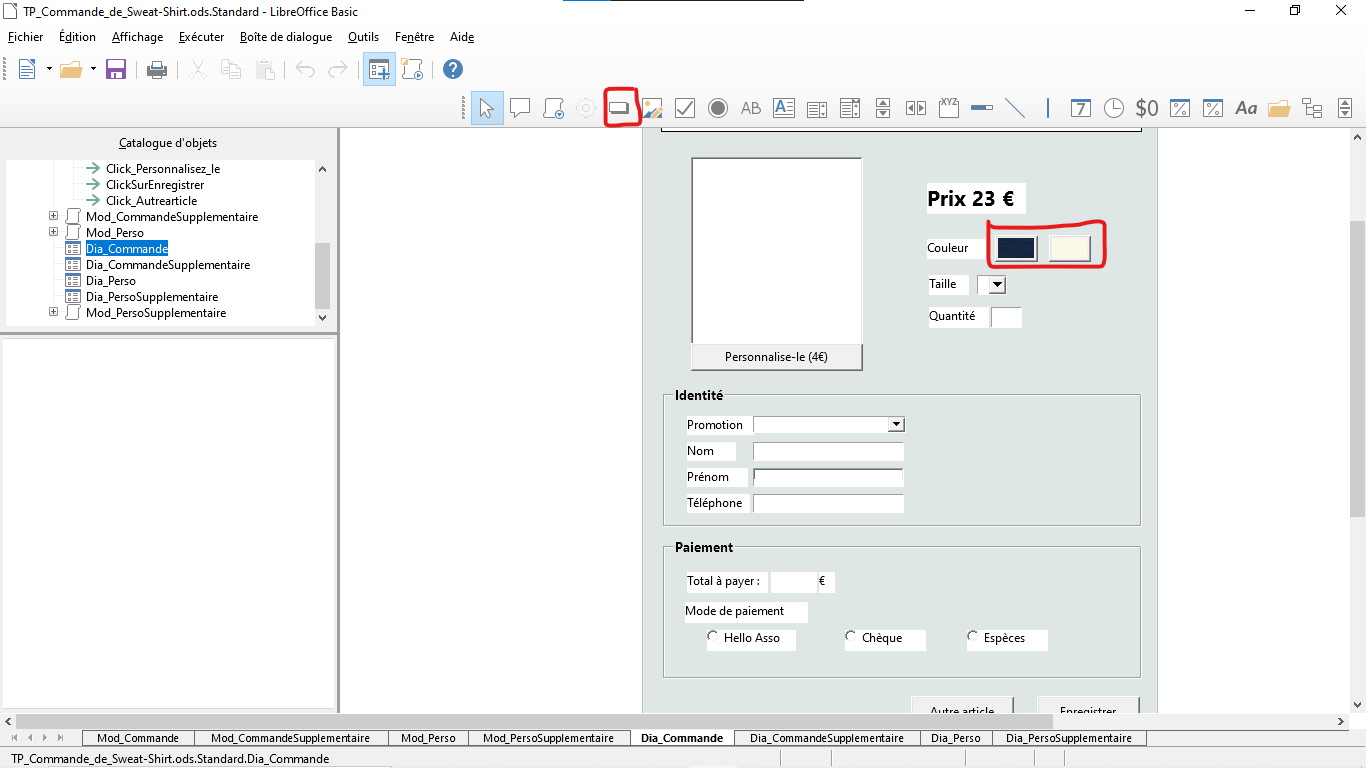Click the Manage Language speech bubble icon

click(x=520, y=108)
